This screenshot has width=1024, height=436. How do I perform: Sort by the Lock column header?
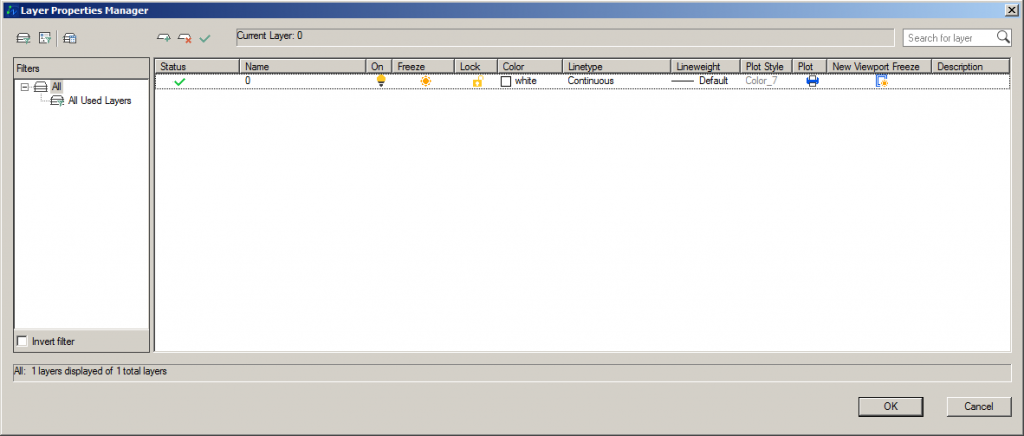pos(476,67)
